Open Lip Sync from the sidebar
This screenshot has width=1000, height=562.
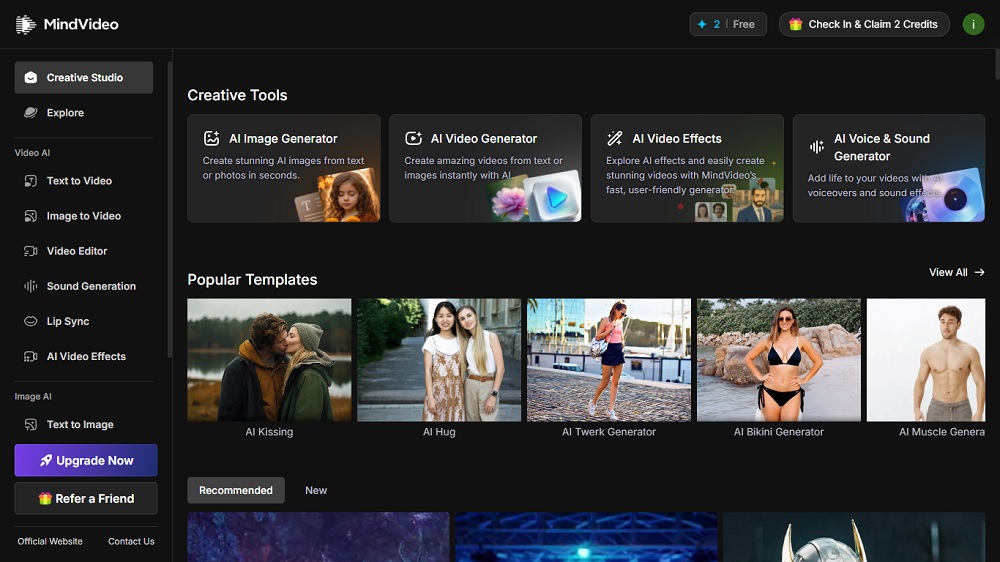(84, 321)
